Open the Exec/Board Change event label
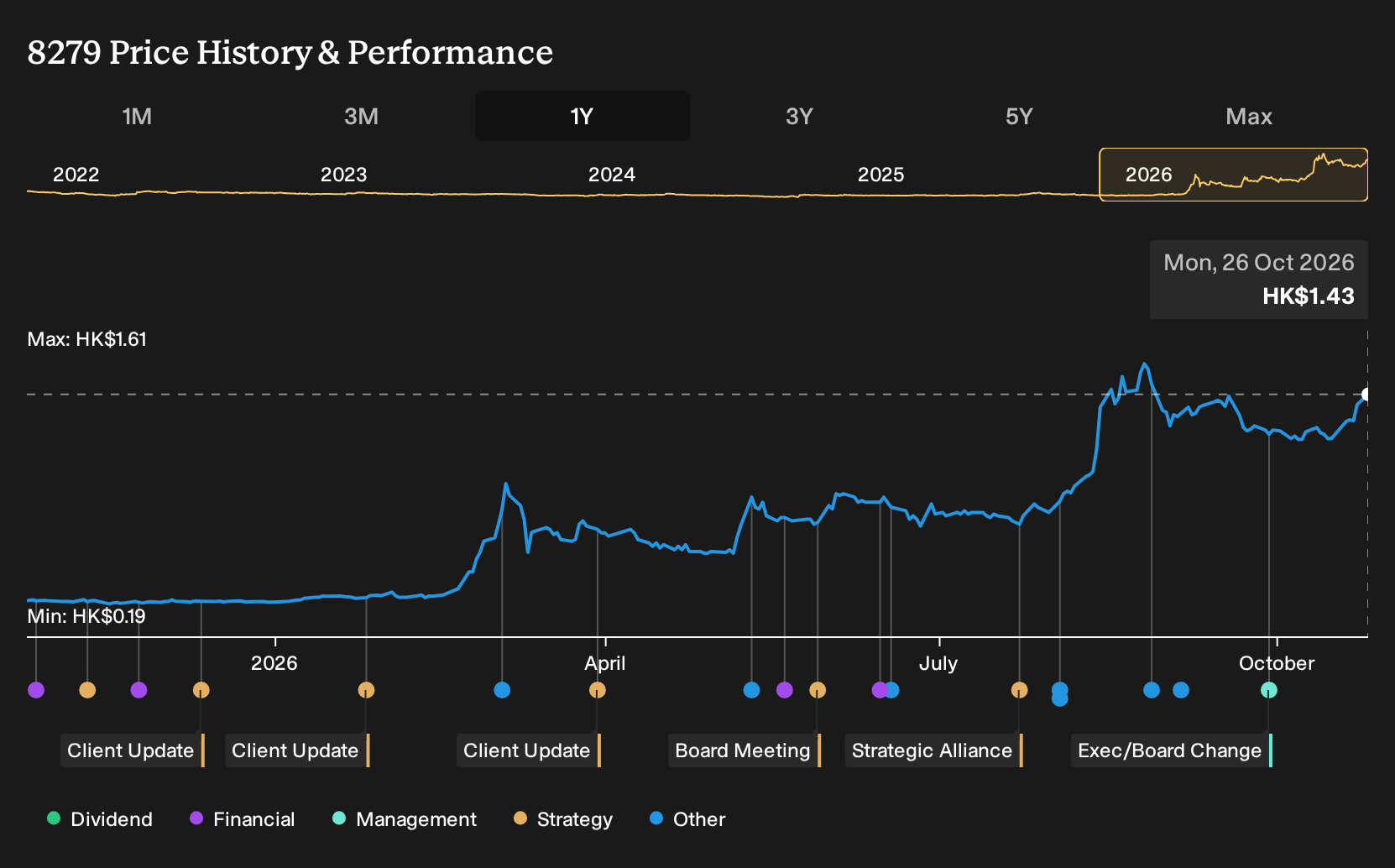The width and height of the screenshot is (1395, 868). [x=1172, y=750]
